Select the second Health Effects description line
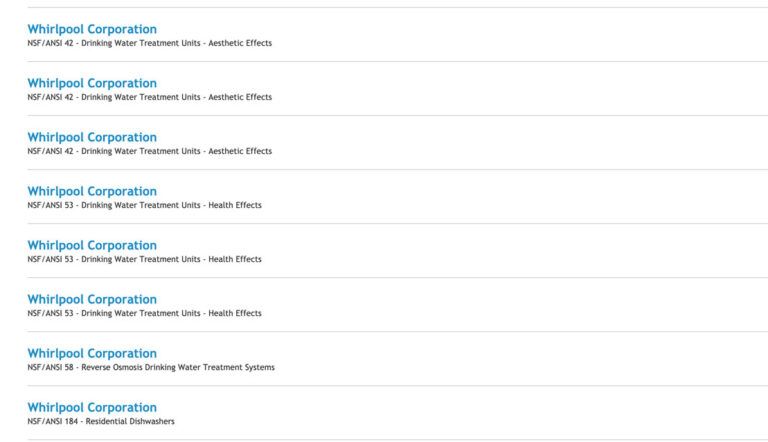This screenshot has width=768, height=442. point(144,259)
